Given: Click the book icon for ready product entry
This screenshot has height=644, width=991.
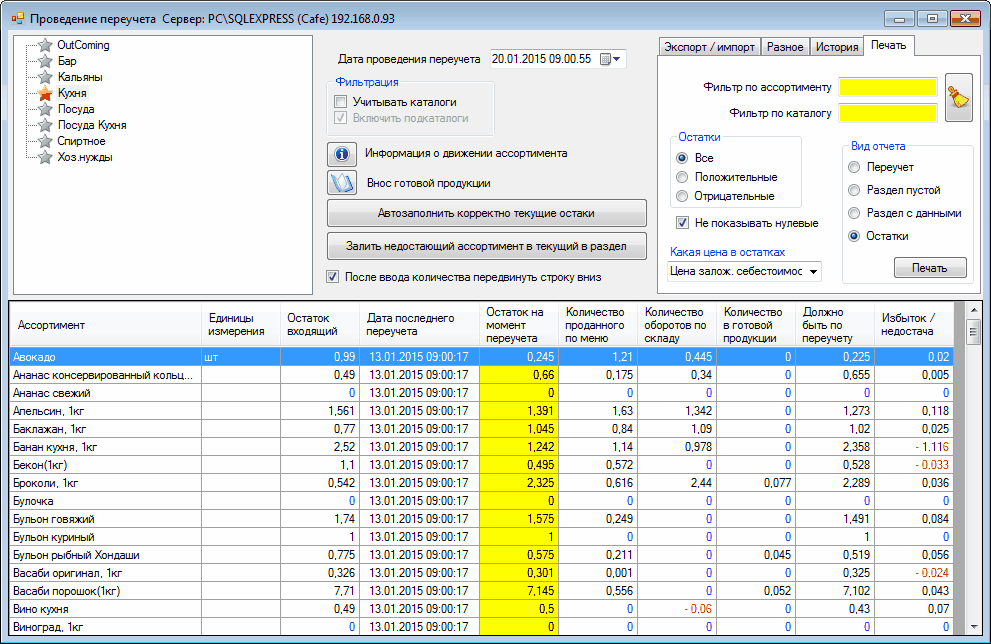Looking at the screenshot, I should [x=342, y=183].
